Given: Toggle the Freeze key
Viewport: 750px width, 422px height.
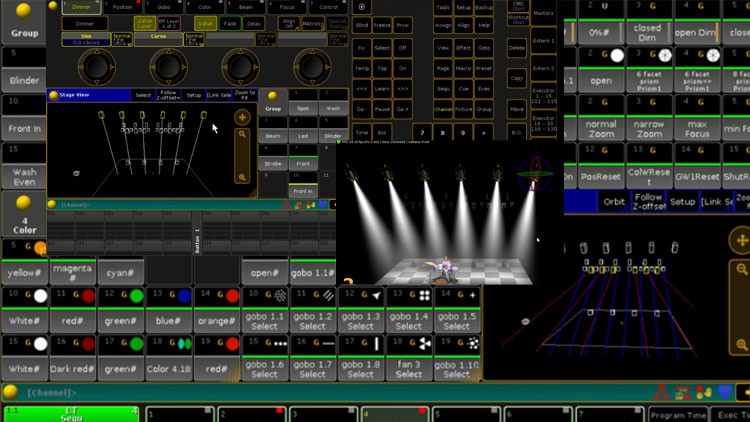Looking at the screenshot, I should coord(382,23).
